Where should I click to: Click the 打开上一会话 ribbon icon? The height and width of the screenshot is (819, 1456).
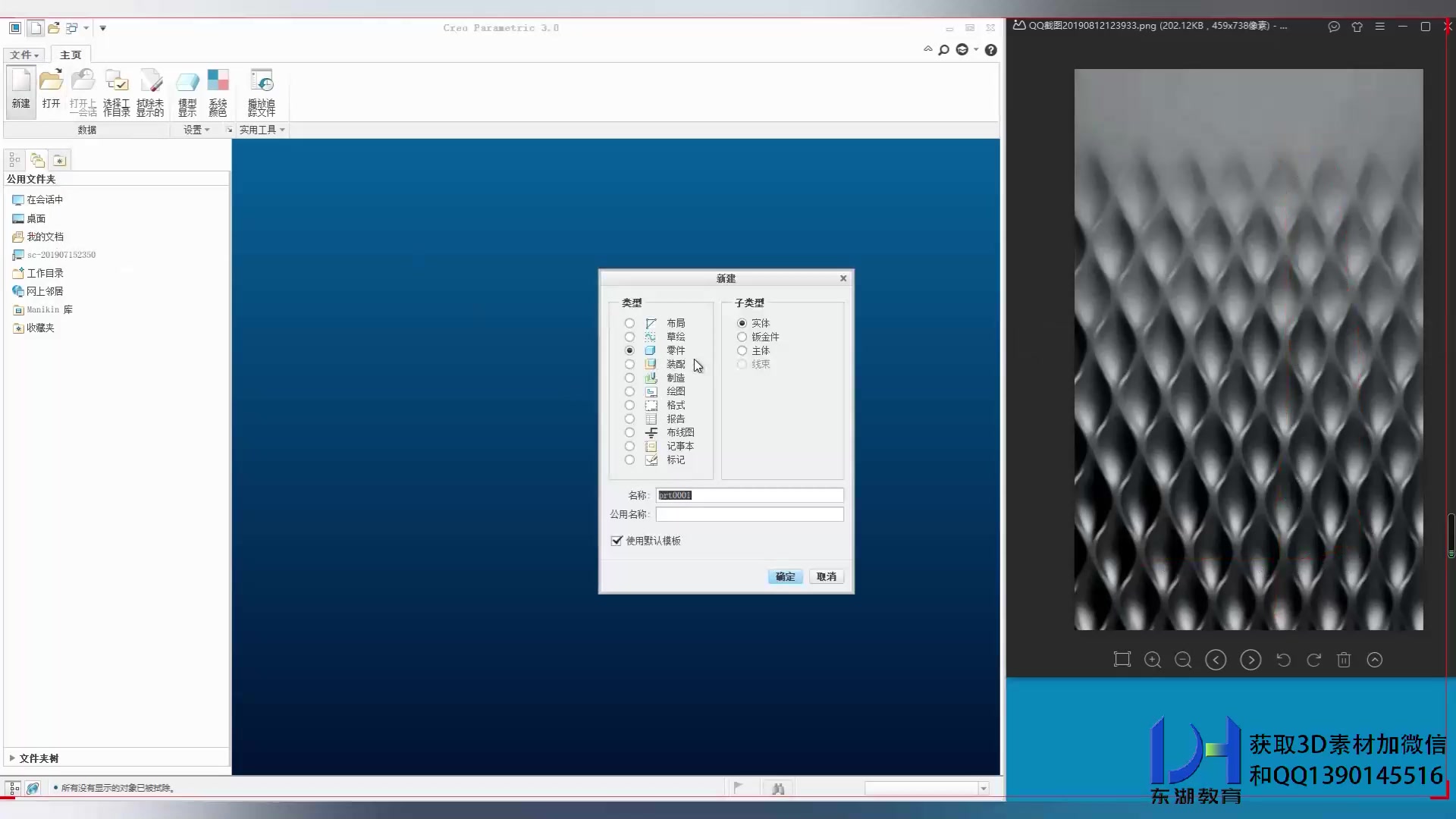(83, 91)
